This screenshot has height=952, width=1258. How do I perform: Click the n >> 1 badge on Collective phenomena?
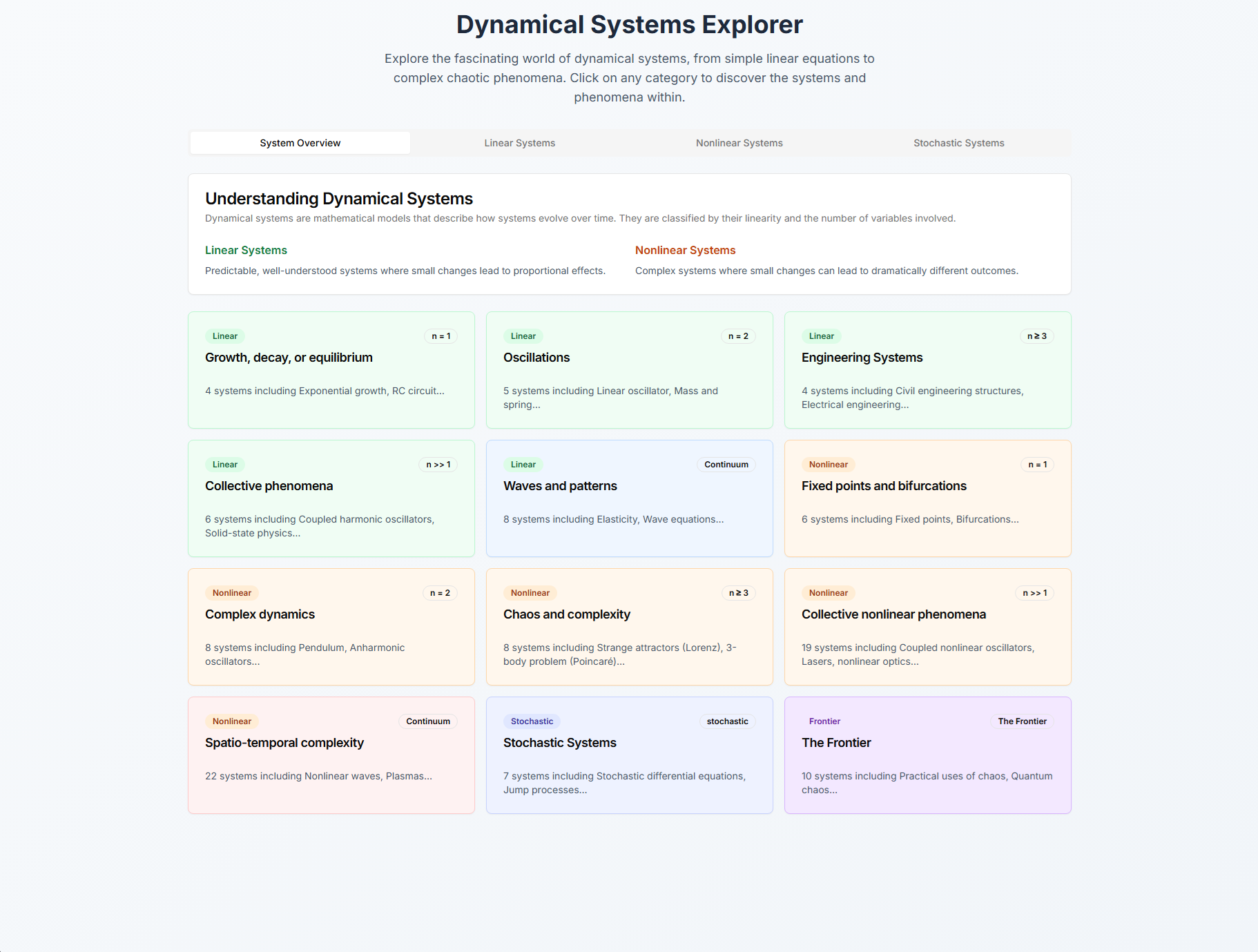click(438, 465)
